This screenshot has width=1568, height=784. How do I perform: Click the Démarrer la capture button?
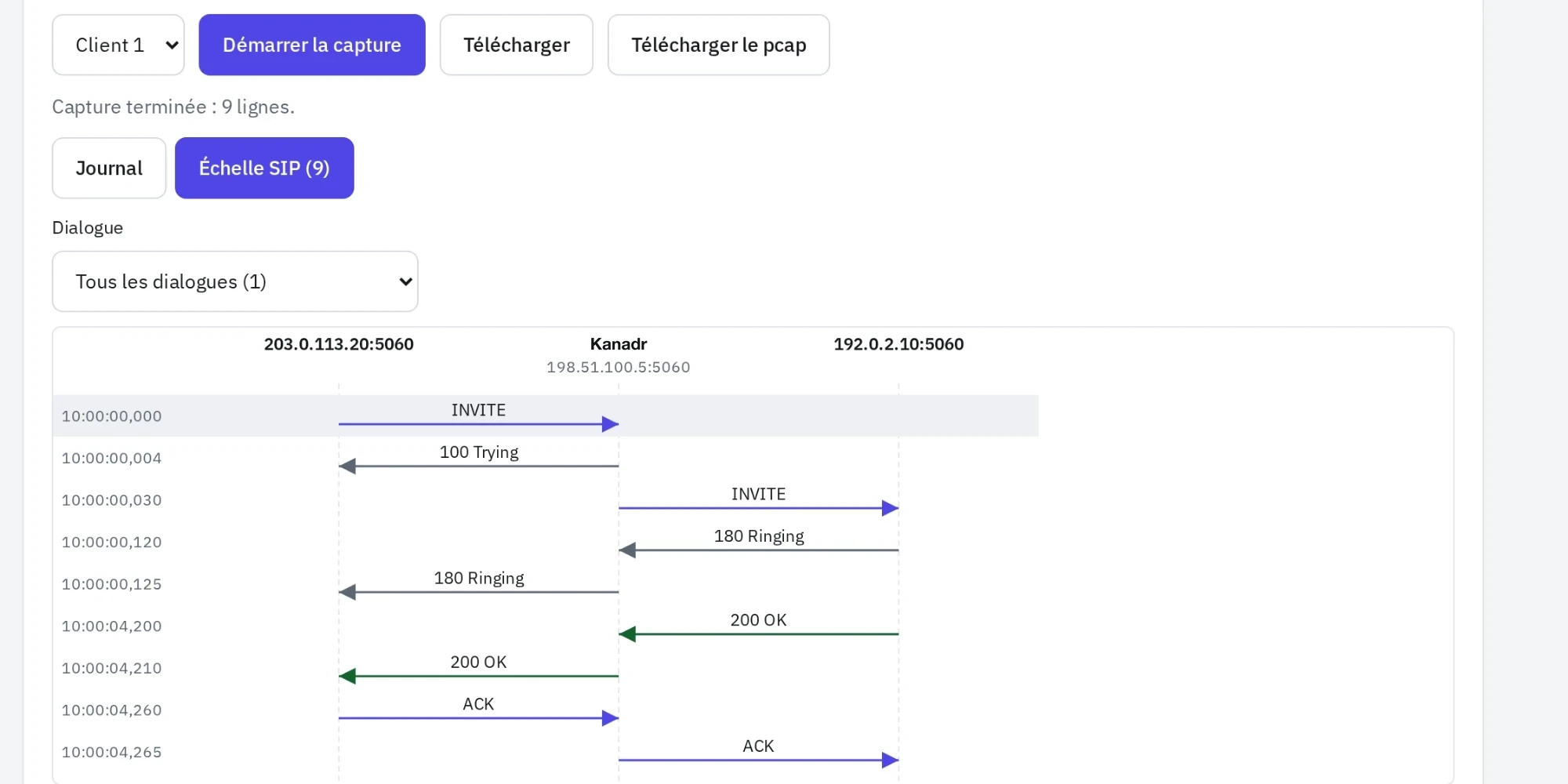tap(312, 45)
